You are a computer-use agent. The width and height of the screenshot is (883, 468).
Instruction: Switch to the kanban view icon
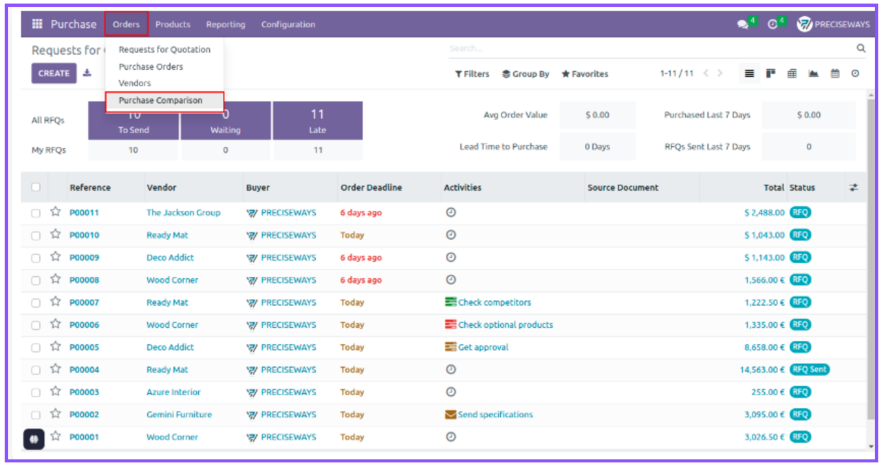(x=771, y=74)
